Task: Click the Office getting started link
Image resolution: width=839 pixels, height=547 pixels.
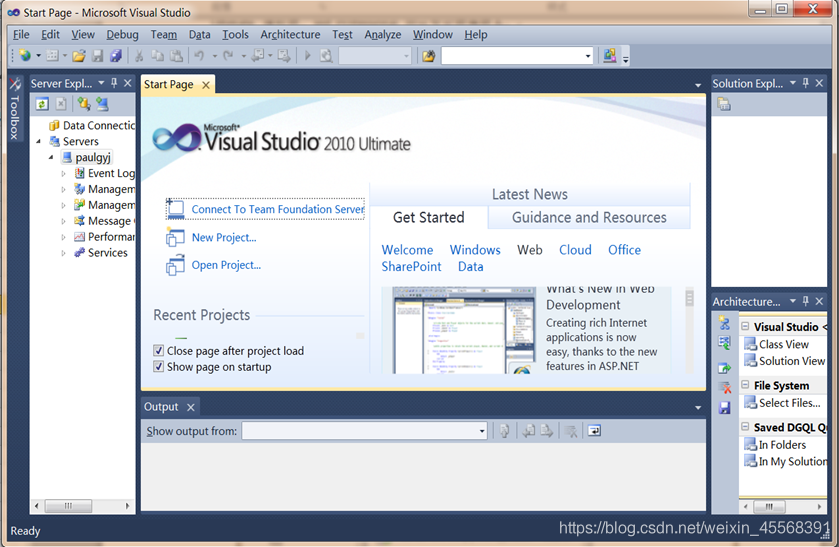Action: (x=624, y=250)
